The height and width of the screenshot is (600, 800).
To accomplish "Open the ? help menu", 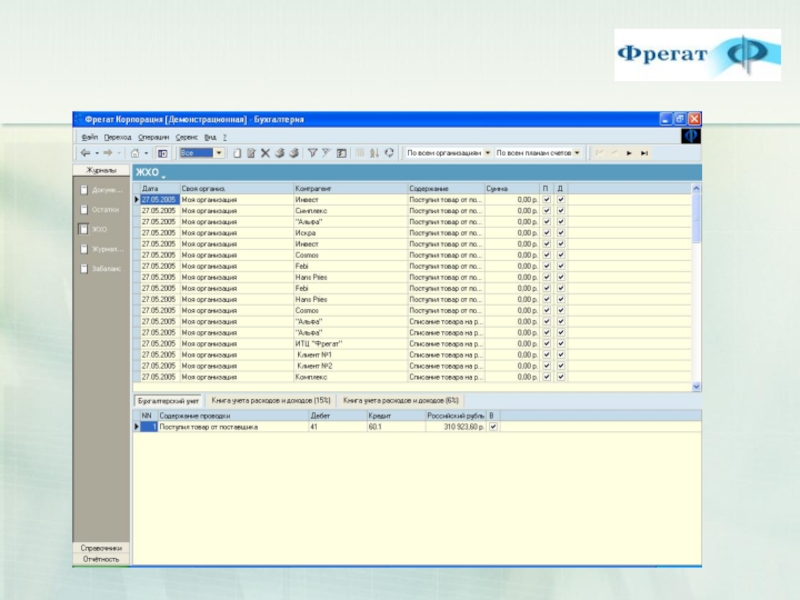I will tap(224, 137).
